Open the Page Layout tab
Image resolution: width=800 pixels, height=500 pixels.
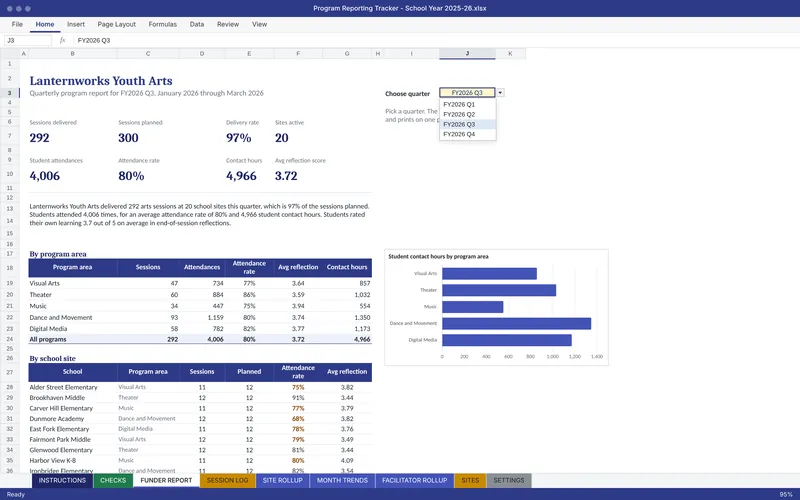[x=116, y=24]
